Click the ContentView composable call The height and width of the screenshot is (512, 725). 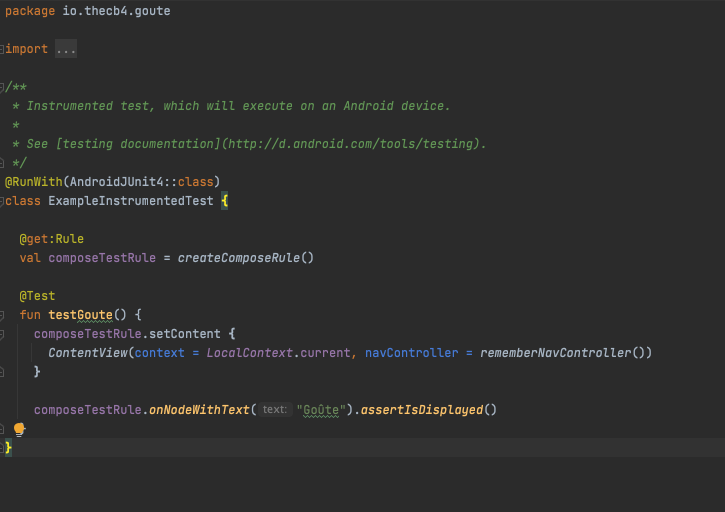[88, 353]
